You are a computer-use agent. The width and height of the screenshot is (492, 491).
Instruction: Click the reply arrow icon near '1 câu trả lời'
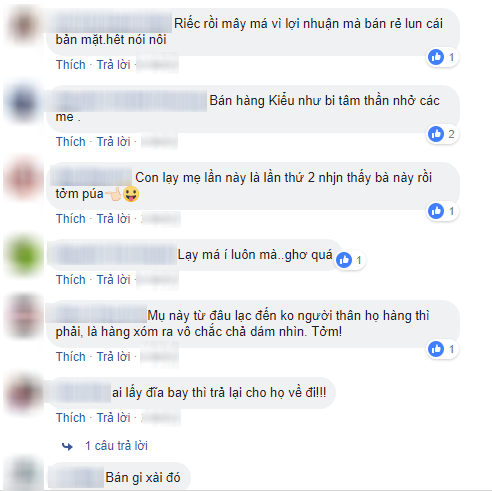(68, 446)
